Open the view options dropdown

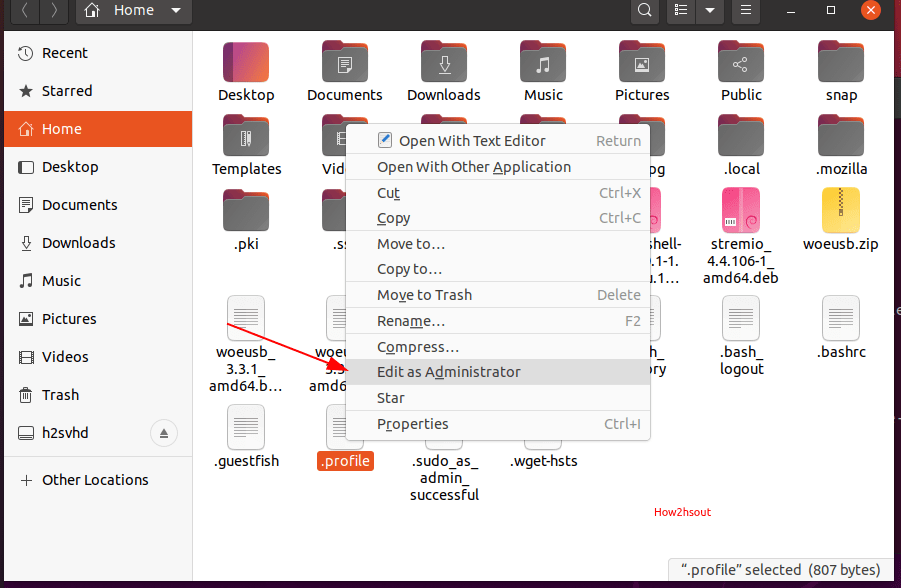[708, 12]
